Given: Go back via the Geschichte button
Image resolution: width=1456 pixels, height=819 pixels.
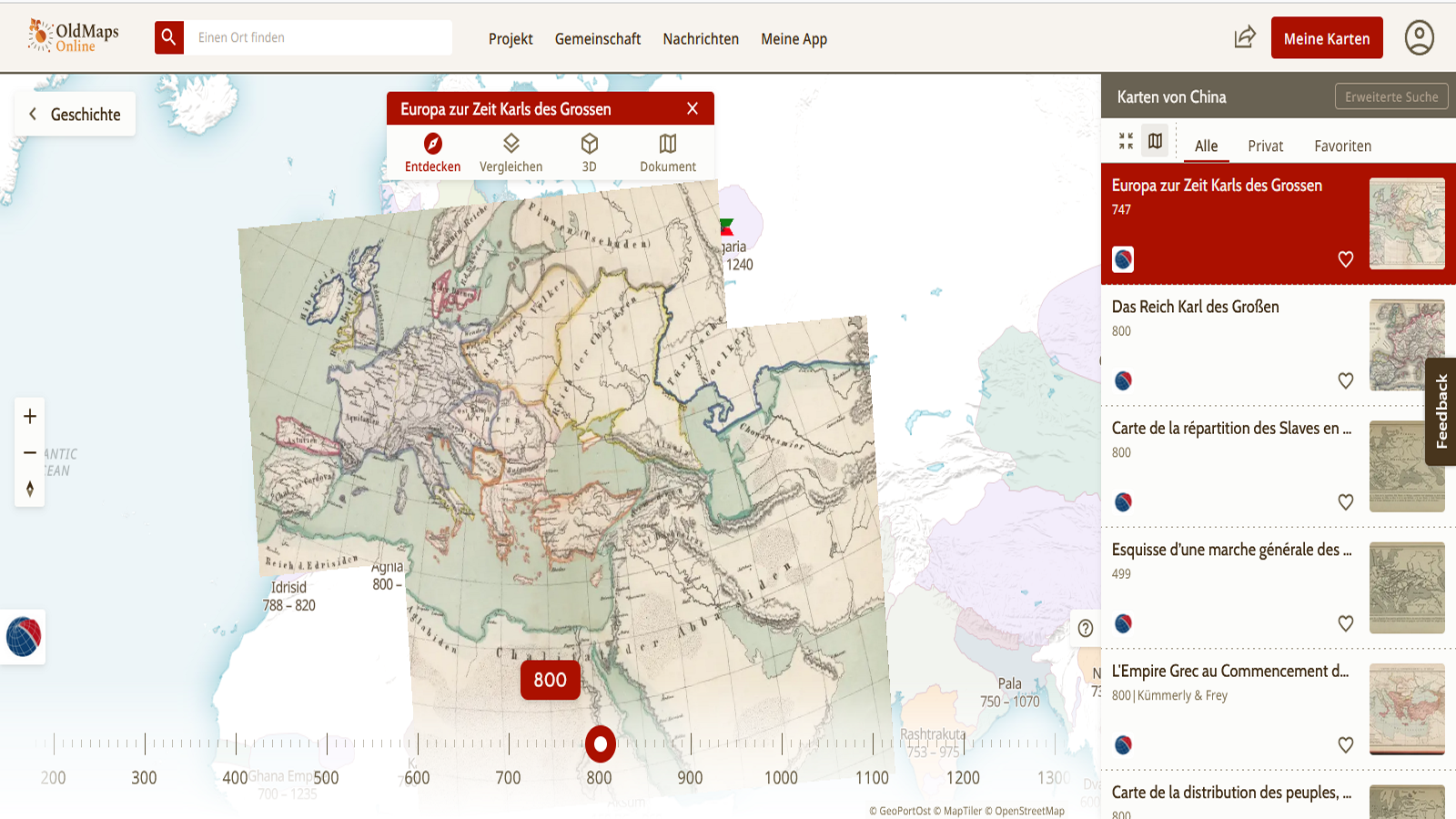Looking at the screenshot, I should (75, 114).
